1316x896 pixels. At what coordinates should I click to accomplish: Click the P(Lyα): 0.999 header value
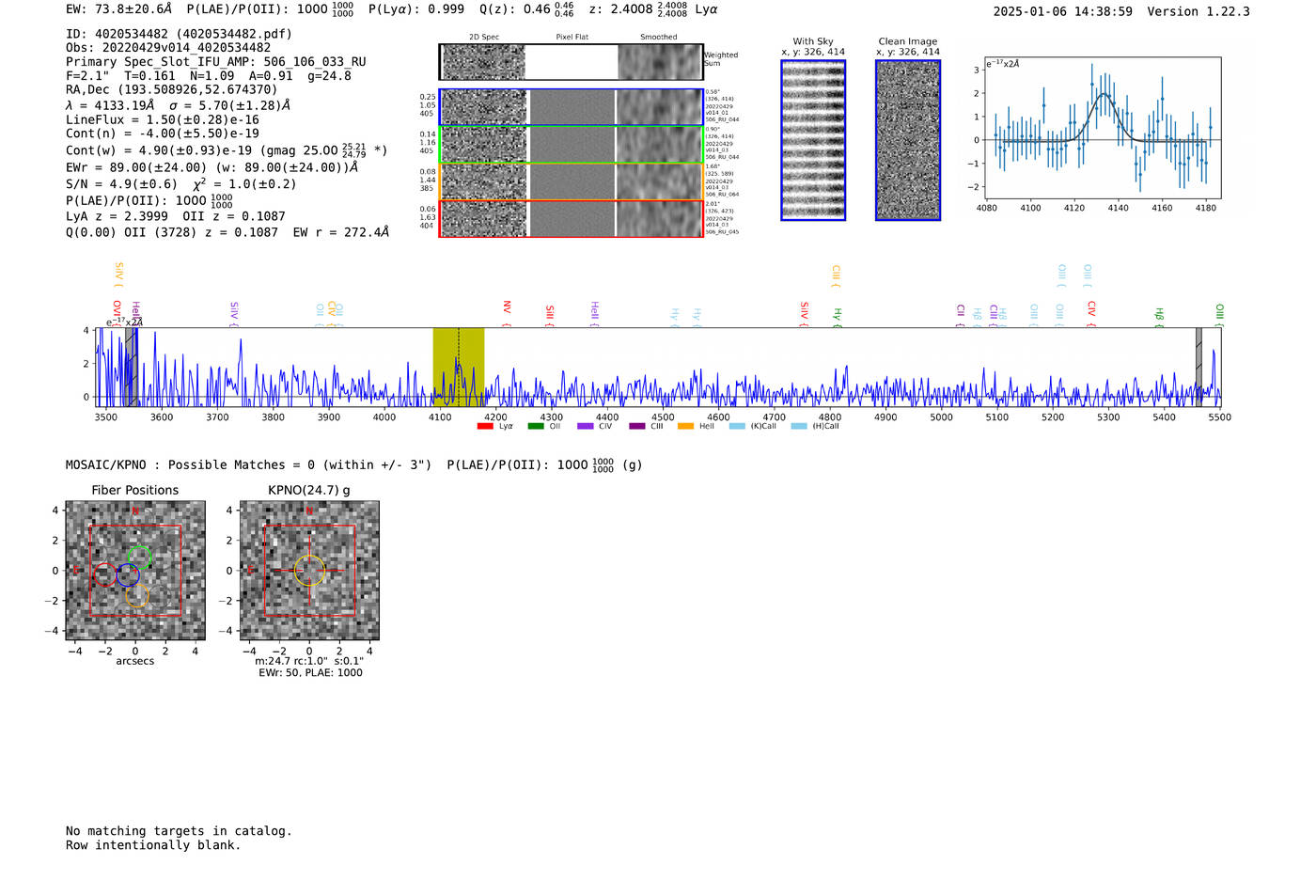tap(416, 9)
